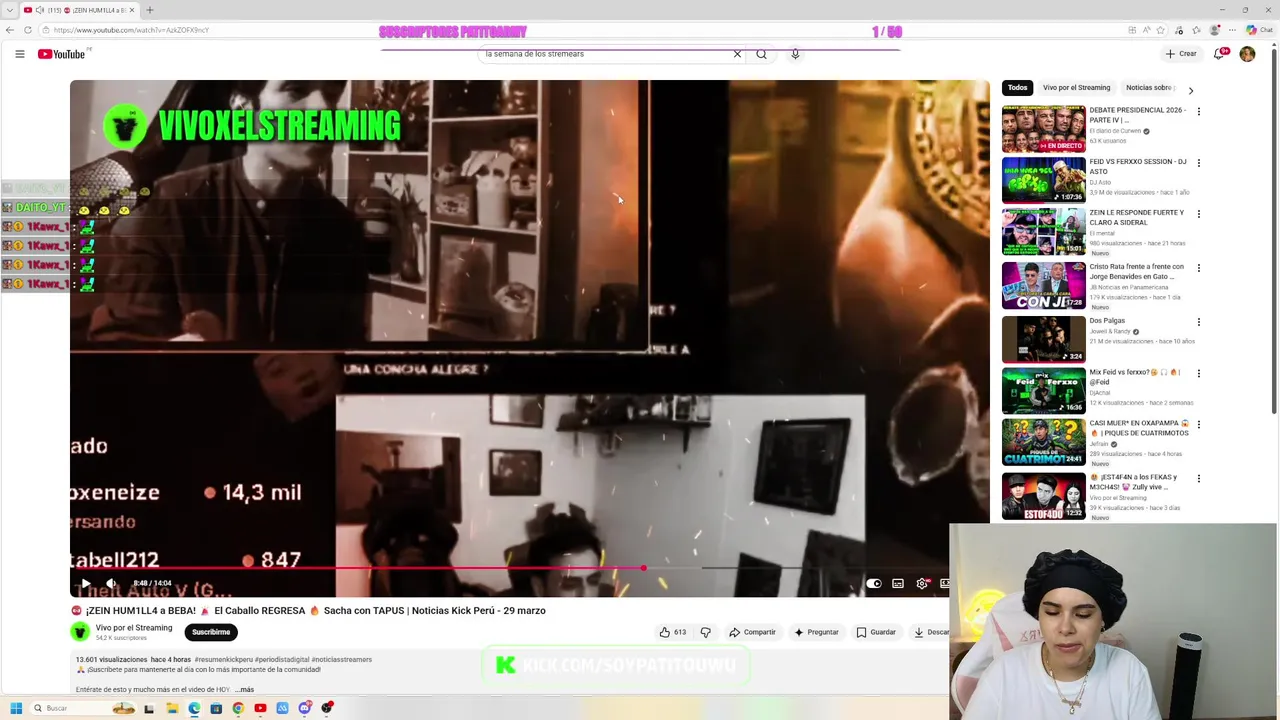Open File Explorer from the taskbar
Image resolution: width=1280 pixels, height=720 pixels.
pos(172,708)
